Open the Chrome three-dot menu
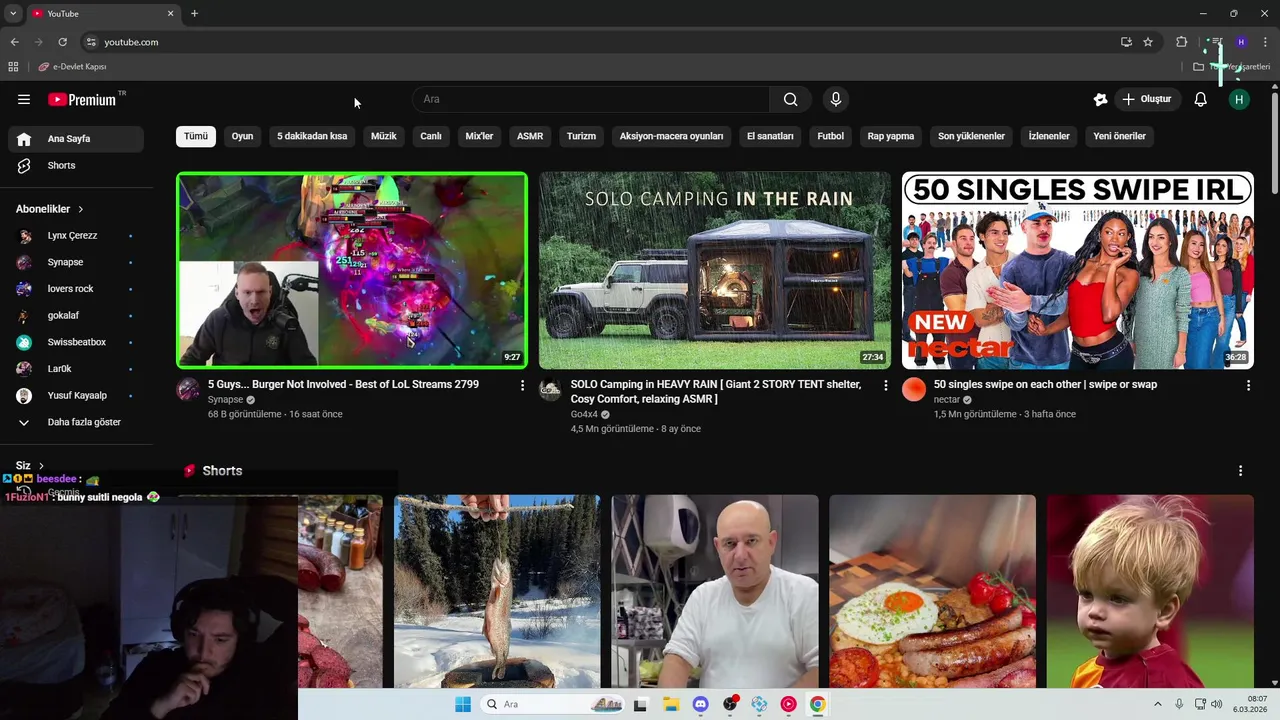 click(x=1265, y=42)
